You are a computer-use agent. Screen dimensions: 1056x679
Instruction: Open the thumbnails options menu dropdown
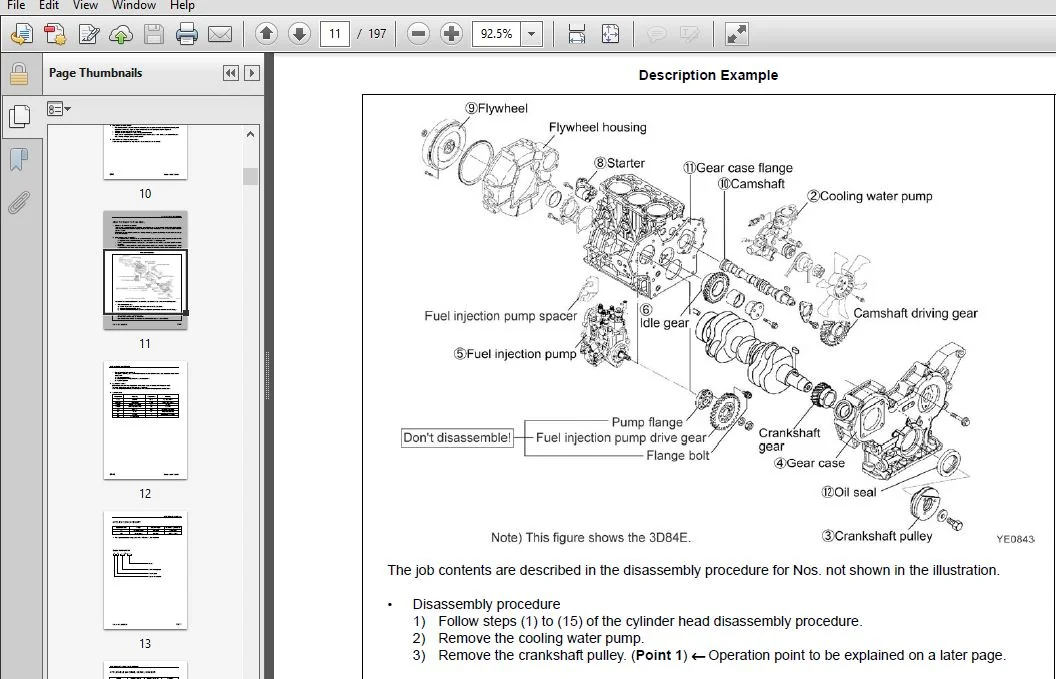point(59,108)
